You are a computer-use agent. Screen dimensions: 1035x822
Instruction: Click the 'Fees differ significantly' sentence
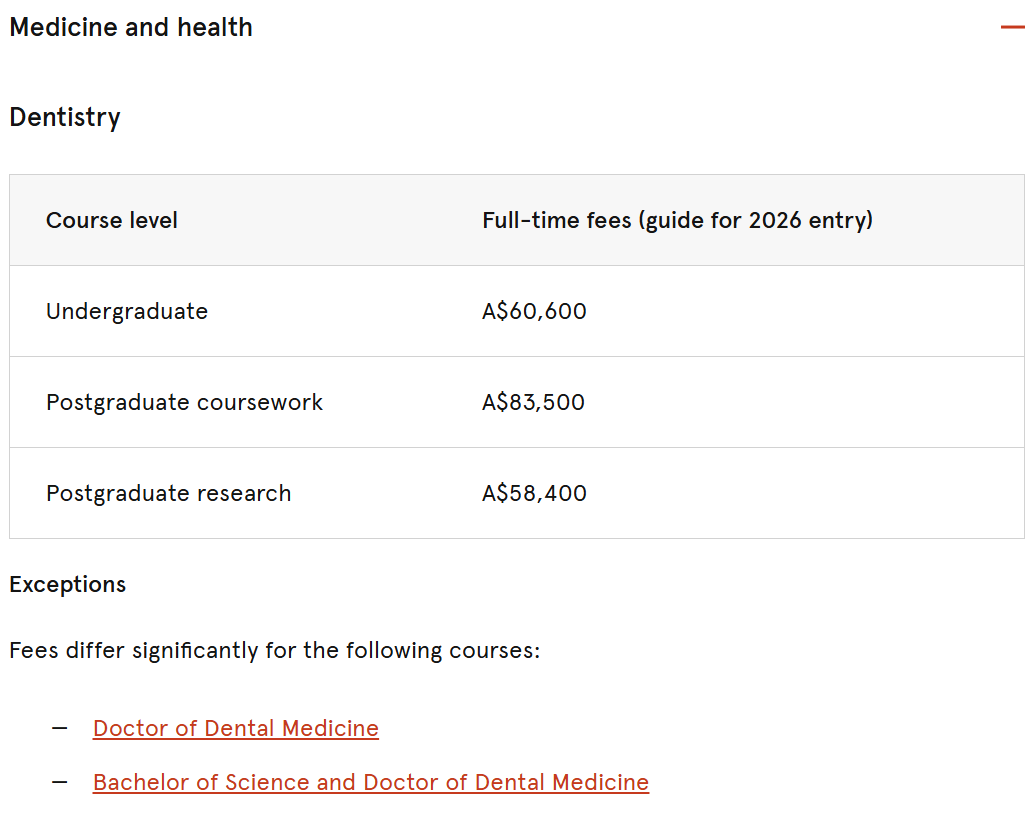(x=275, y=650)
